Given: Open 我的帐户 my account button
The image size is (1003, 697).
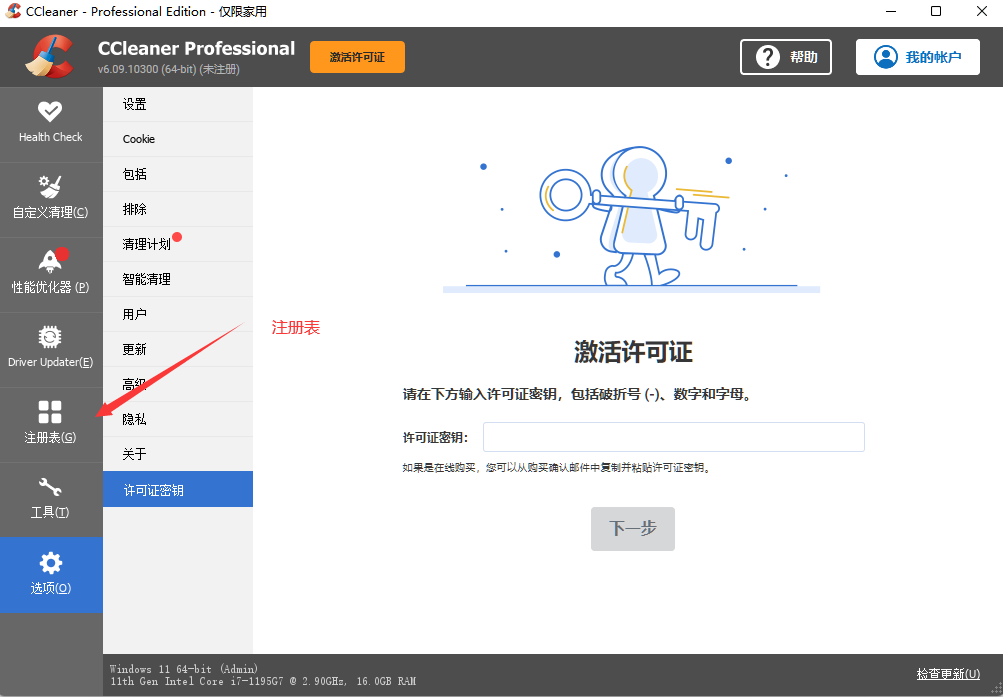Looking at the screenshot, I should [x=917, y=57].
